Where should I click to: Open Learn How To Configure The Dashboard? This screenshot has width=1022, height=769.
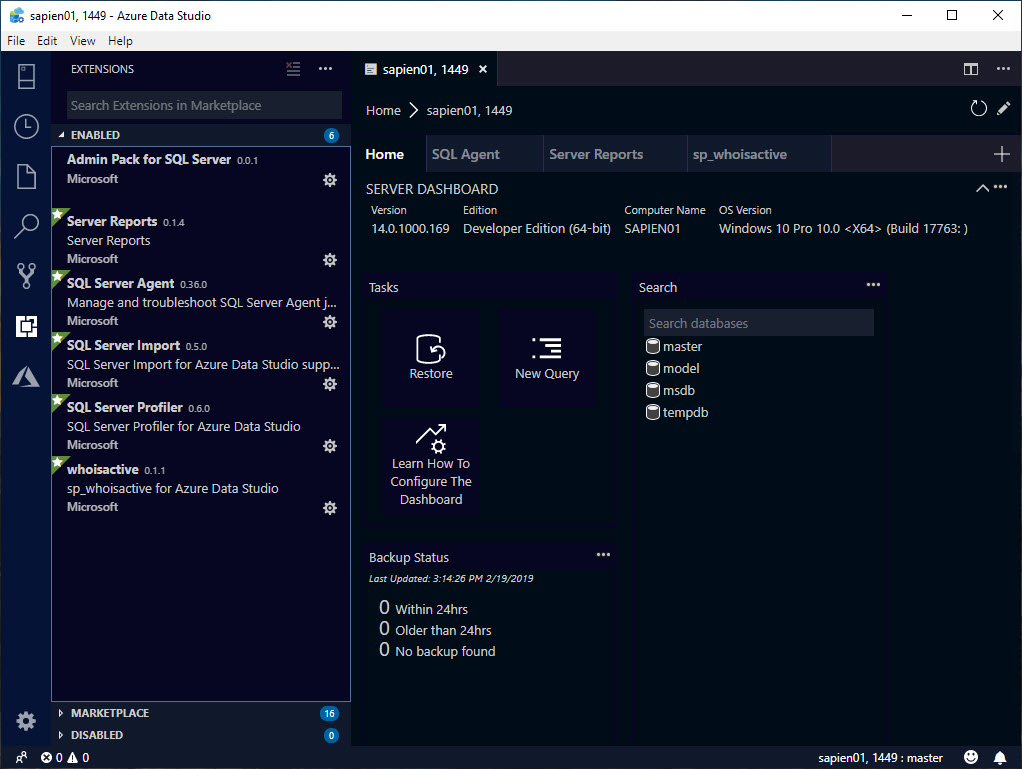pyautogui.click(x=431, y=466)
